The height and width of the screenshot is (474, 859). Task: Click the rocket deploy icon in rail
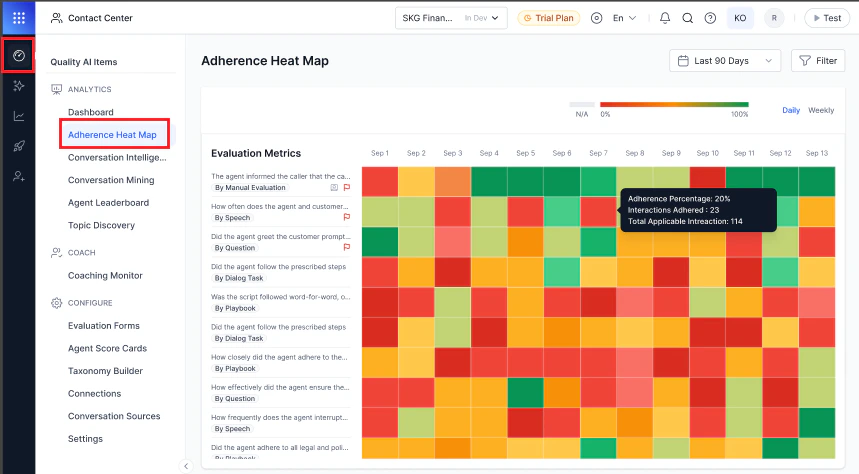point(19,146)
